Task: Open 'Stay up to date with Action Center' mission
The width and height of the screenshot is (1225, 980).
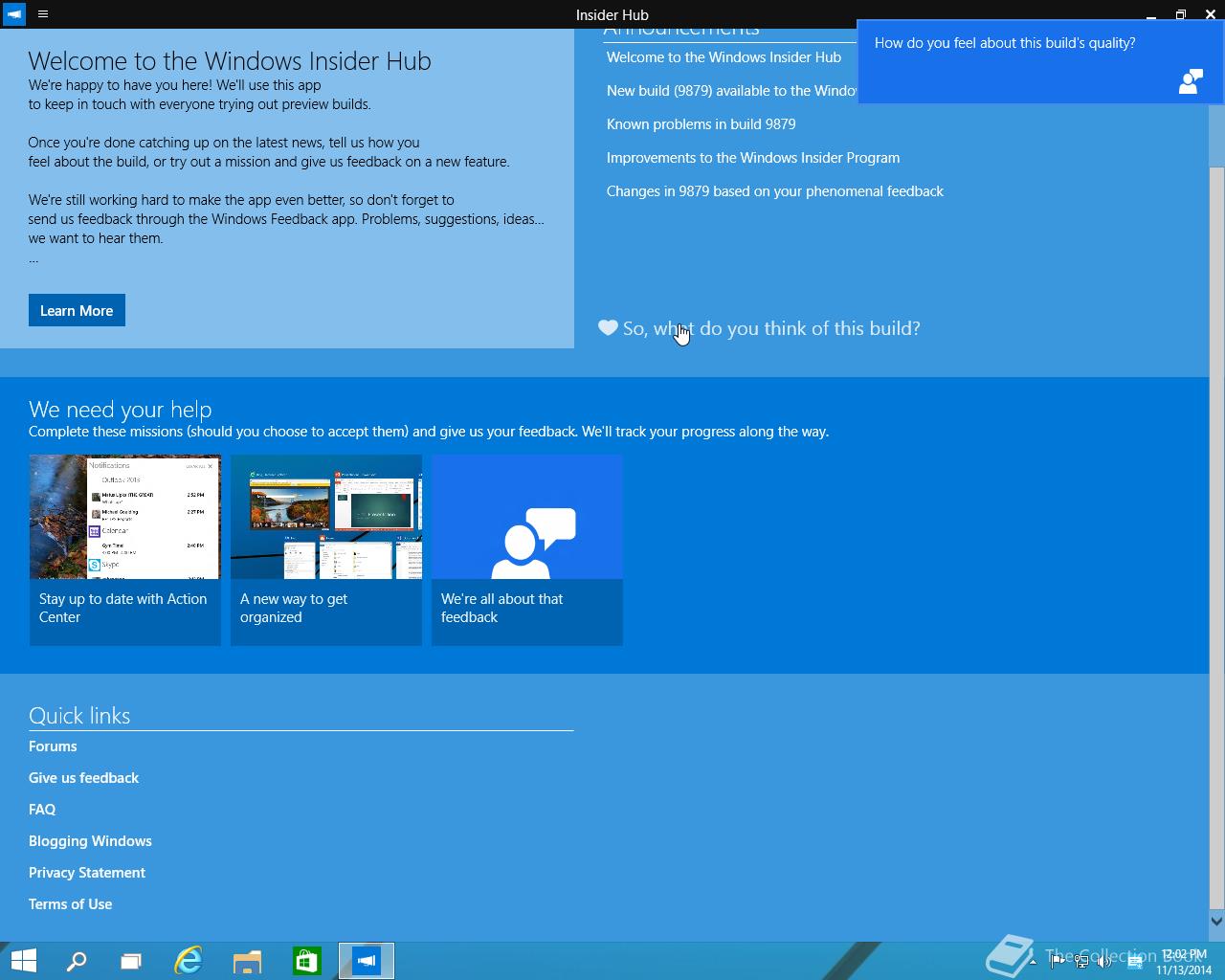Action: pyautogui.click(x=125, y=550)
